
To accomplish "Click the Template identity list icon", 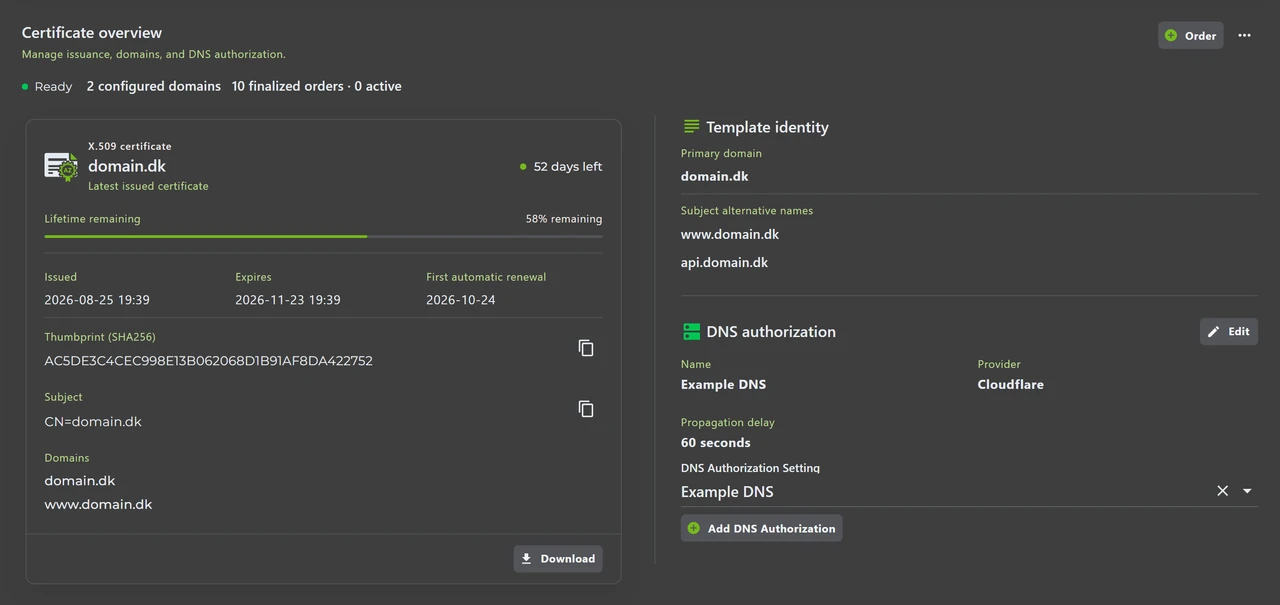I will (x=691, y=127).
